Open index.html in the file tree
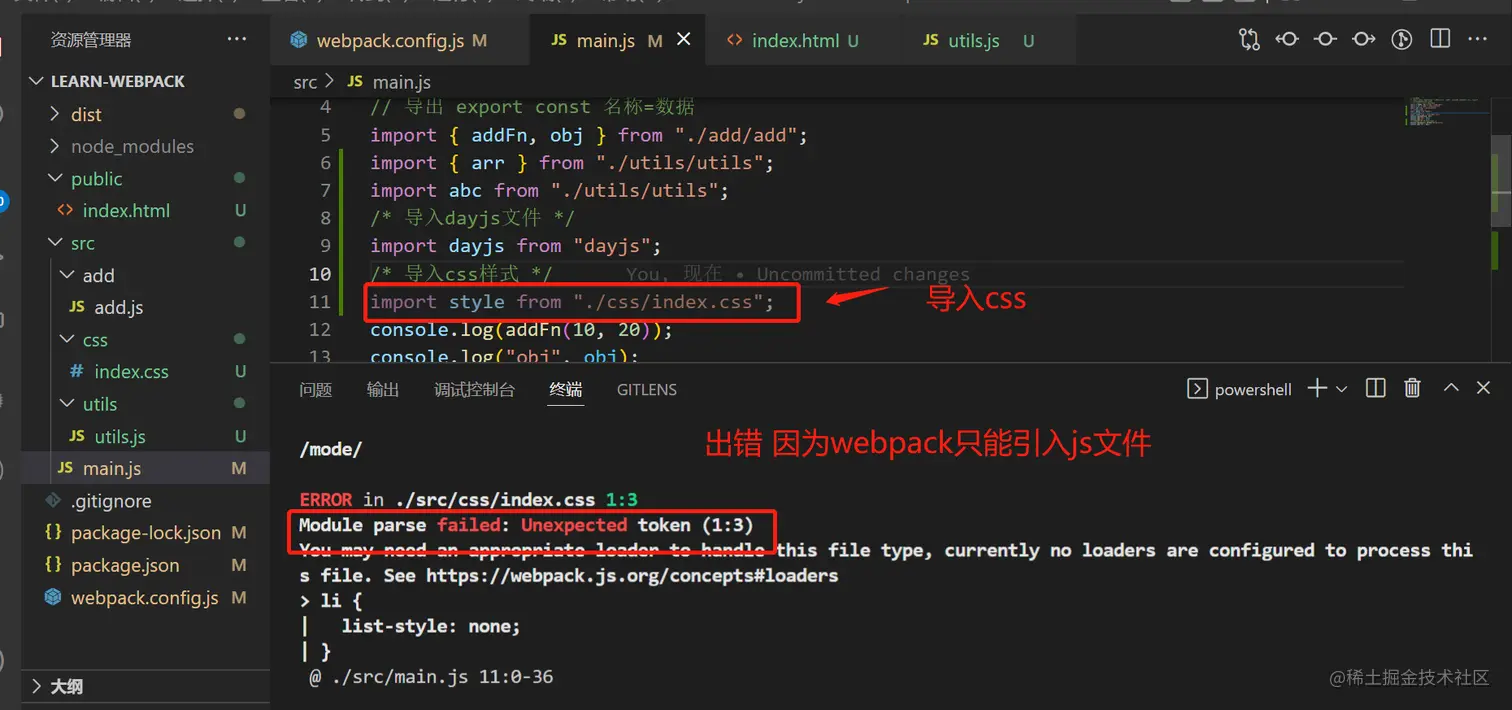1512x710 pixels. (145, 210)
